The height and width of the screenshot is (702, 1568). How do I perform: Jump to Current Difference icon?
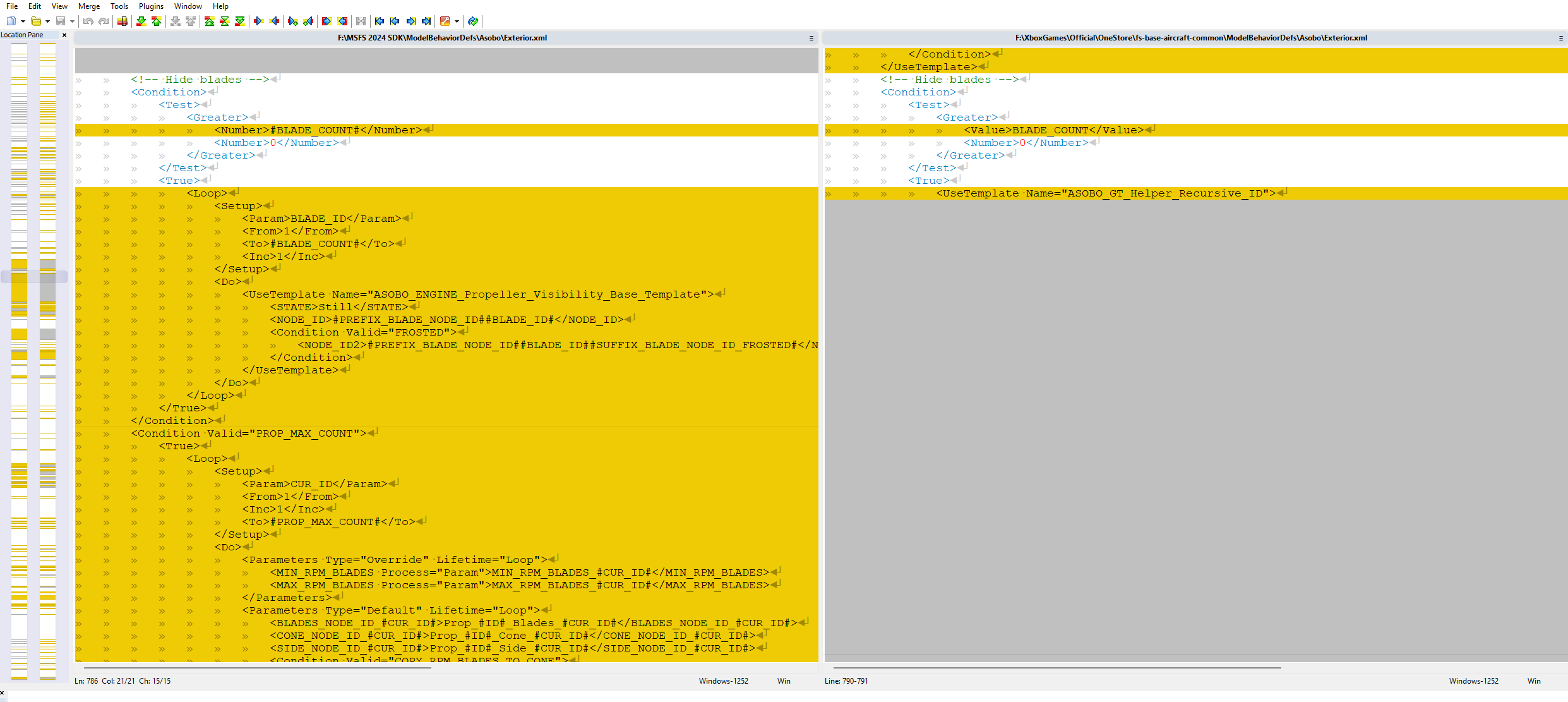pos(225,21)
